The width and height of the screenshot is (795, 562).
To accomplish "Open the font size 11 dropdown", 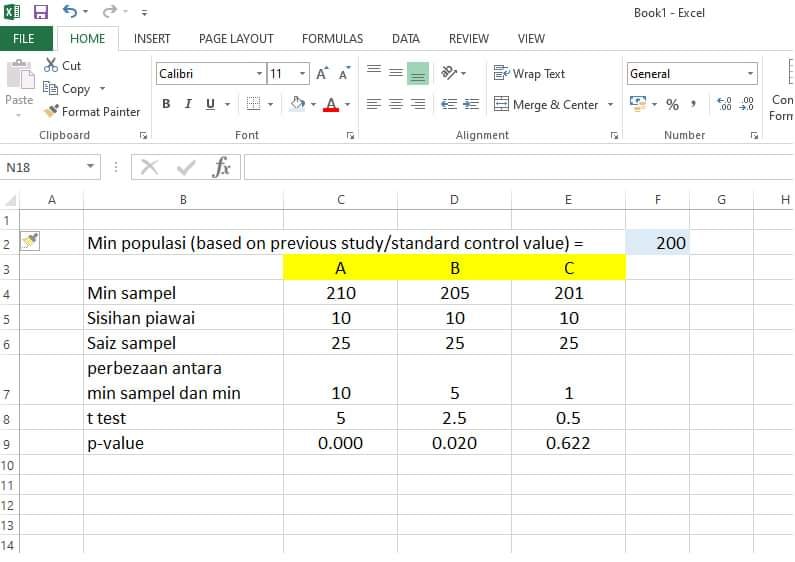I will pos(303,74).
